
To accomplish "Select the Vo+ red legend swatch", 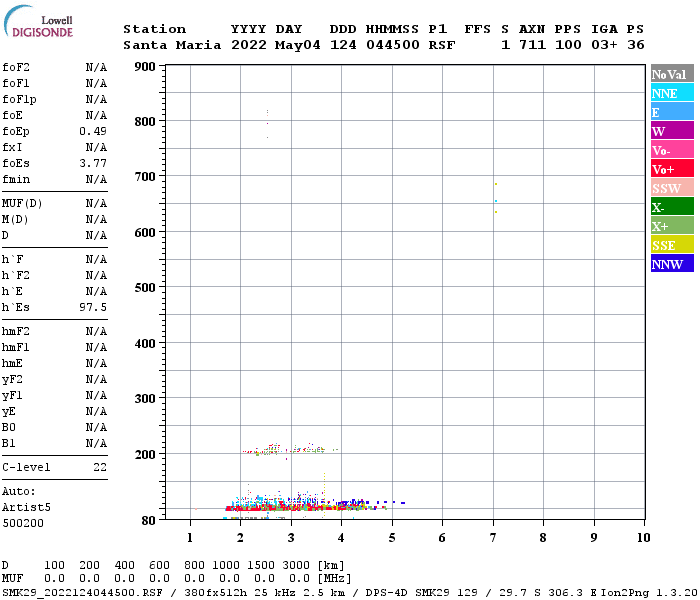I will 672,169.
